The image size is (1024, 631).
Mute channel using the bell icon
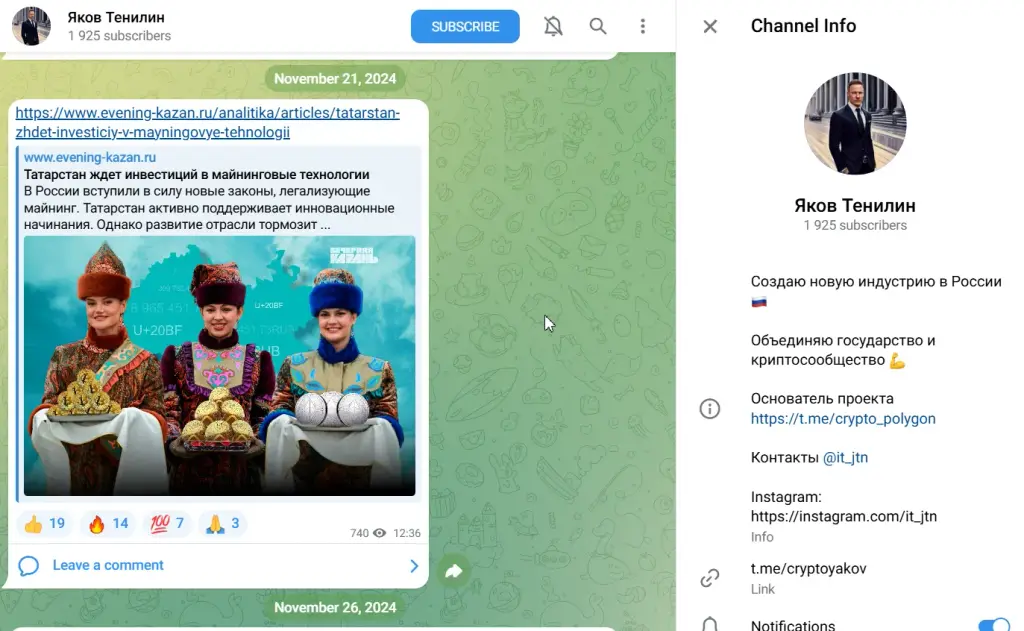click(553, 26)
